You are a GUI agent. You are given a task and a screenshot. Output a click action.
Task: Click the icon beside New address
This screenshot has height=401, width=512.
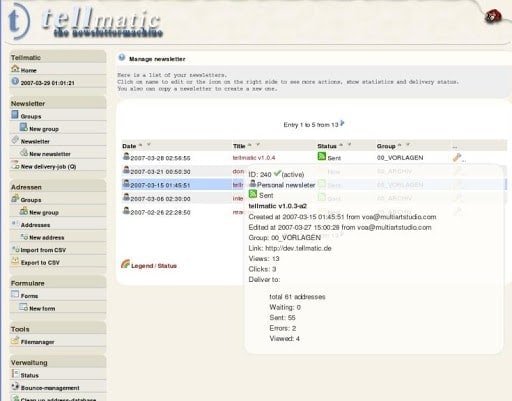(24, 236)
